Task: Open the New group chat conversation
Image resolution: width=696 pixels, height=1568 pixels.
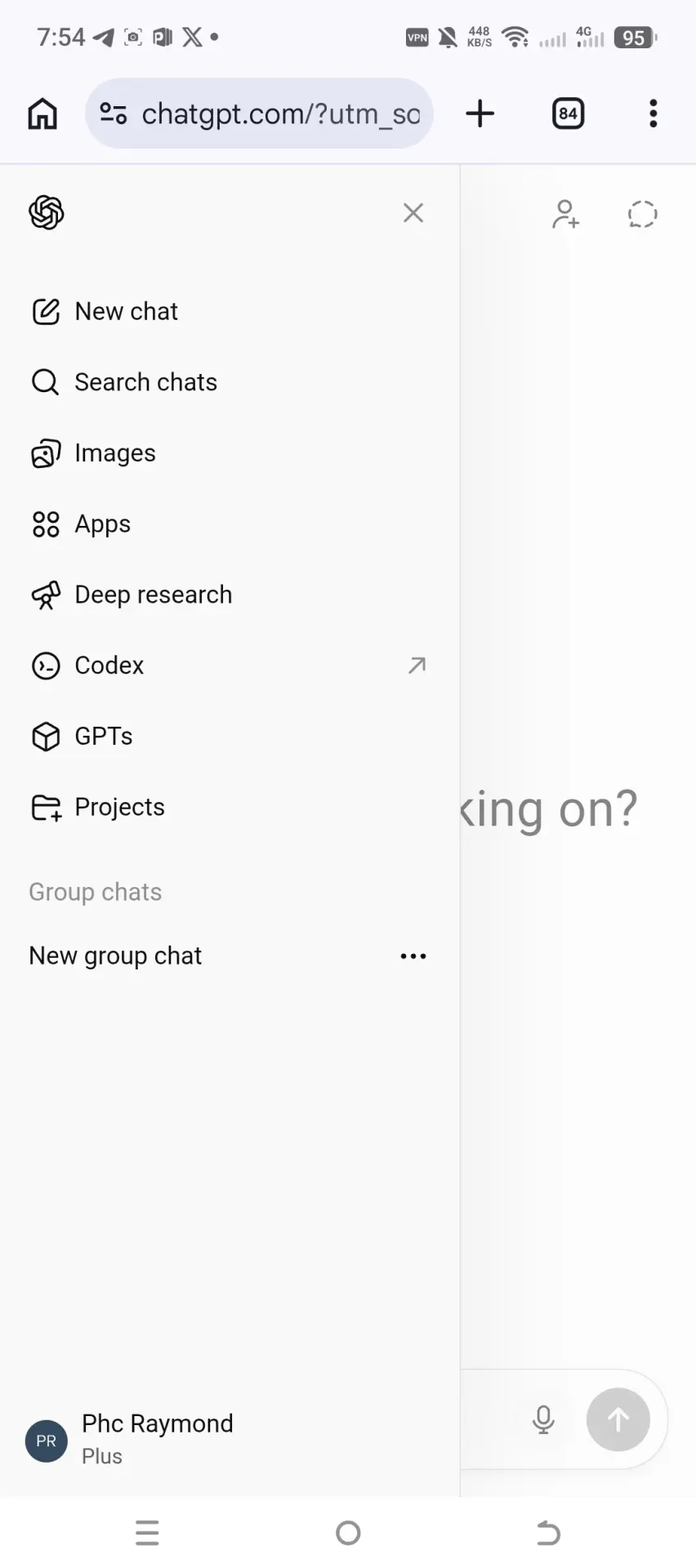Action: (x=115, y=956)
